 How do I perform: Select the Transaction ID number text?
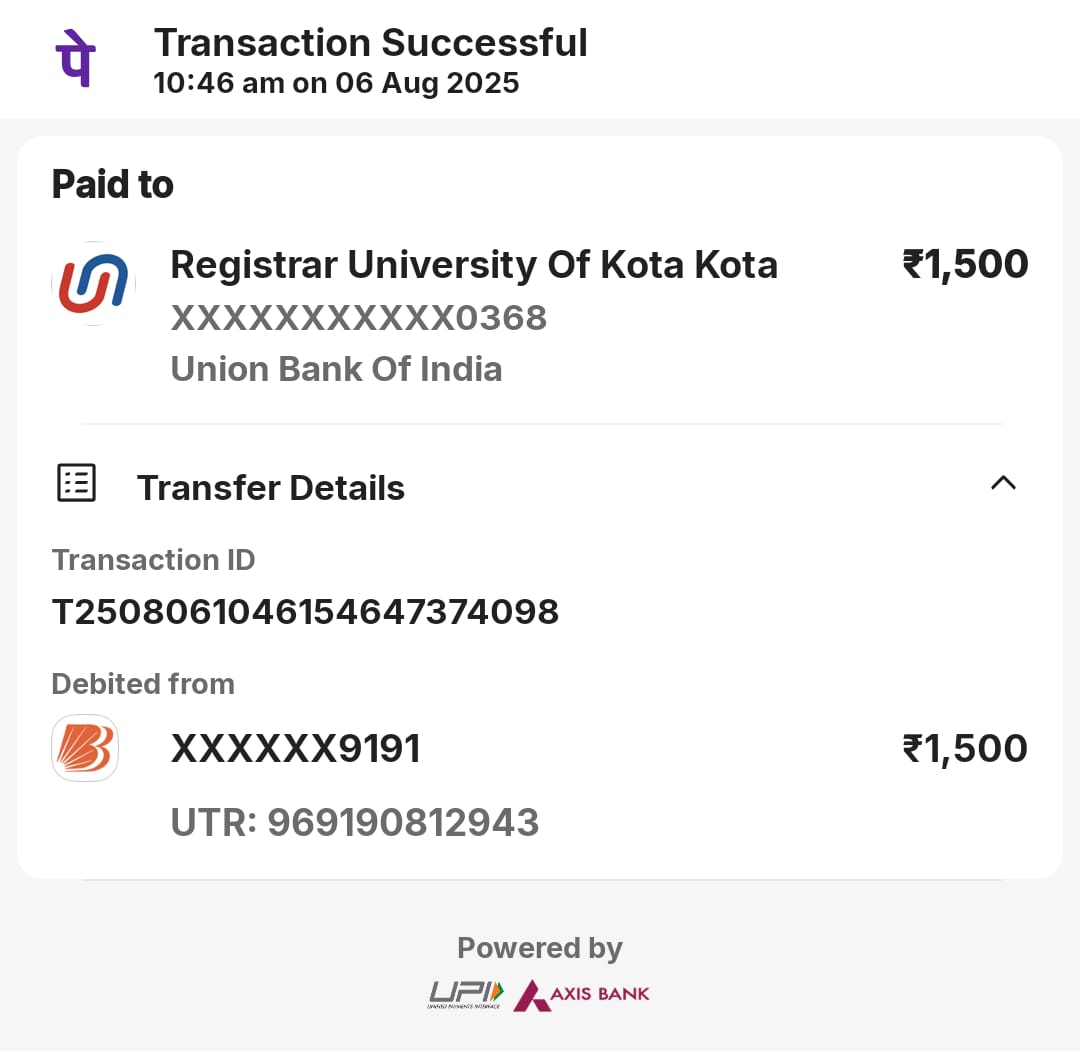point(305,611)
